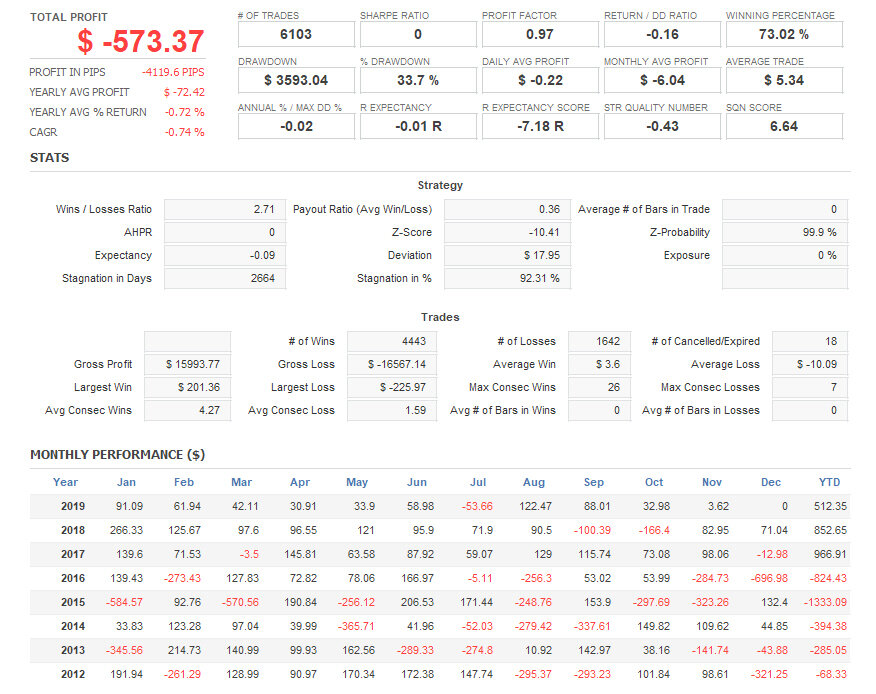Click the Gross Profit field $ 15993.77
Screen dimensions: 876x694
point(188,364)
